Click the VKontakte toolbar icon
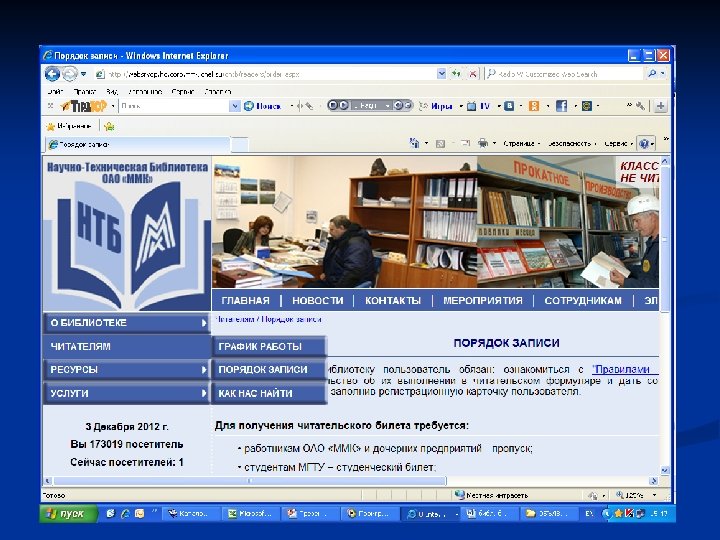 click(x=509, y=106)
